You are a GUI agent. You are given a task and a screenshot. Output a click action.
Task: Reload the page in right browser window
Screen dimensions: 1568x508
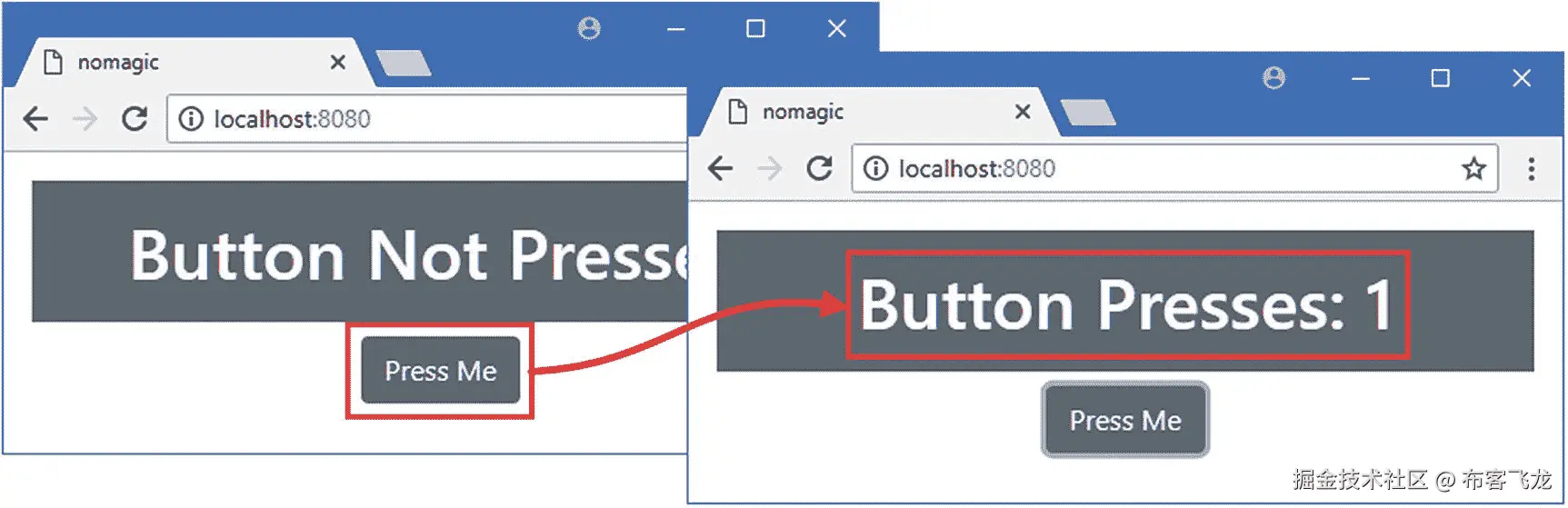[x=819, y=168]
